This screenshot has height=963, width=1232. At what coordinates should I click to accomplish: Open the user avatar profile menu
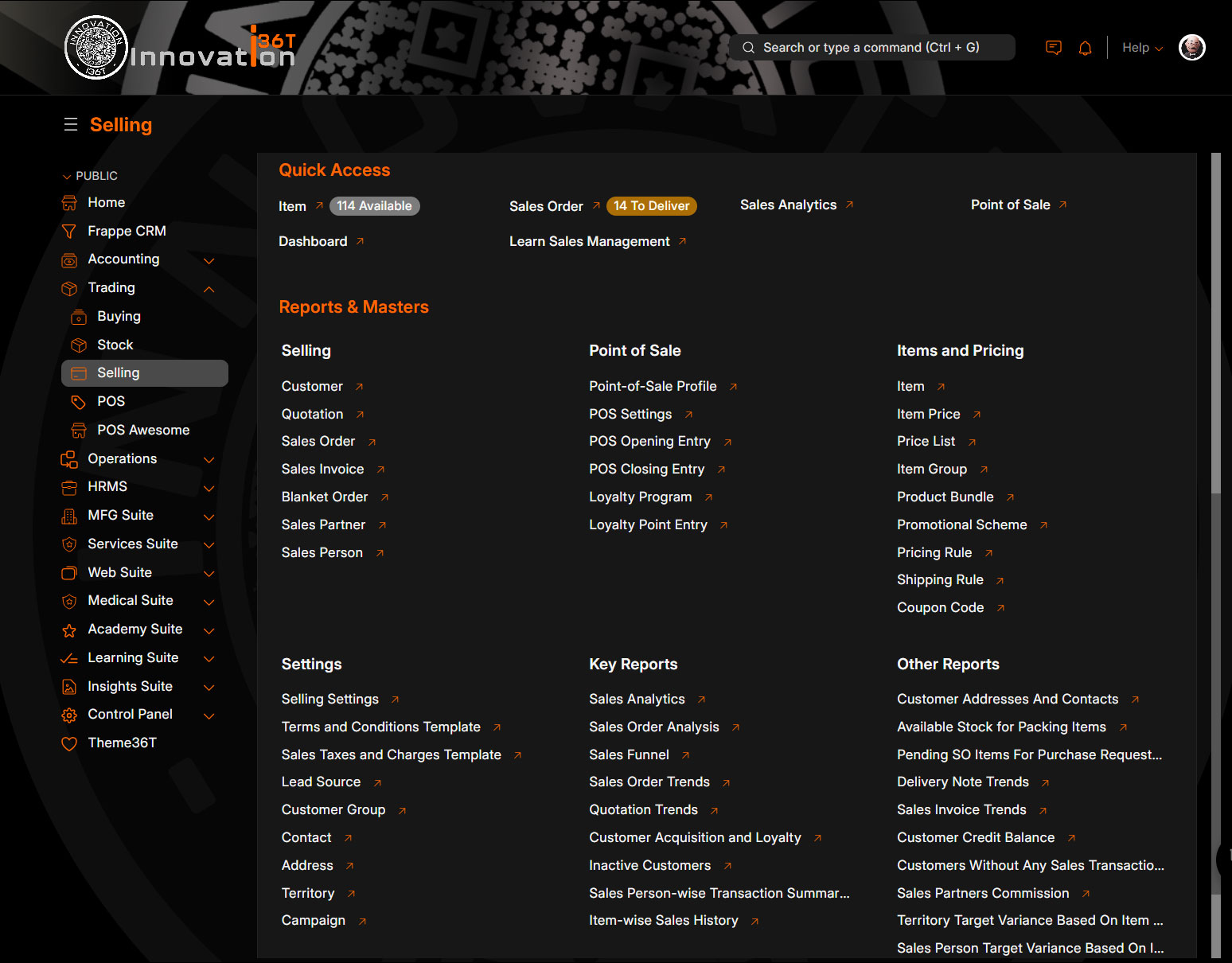[1191, 48]
